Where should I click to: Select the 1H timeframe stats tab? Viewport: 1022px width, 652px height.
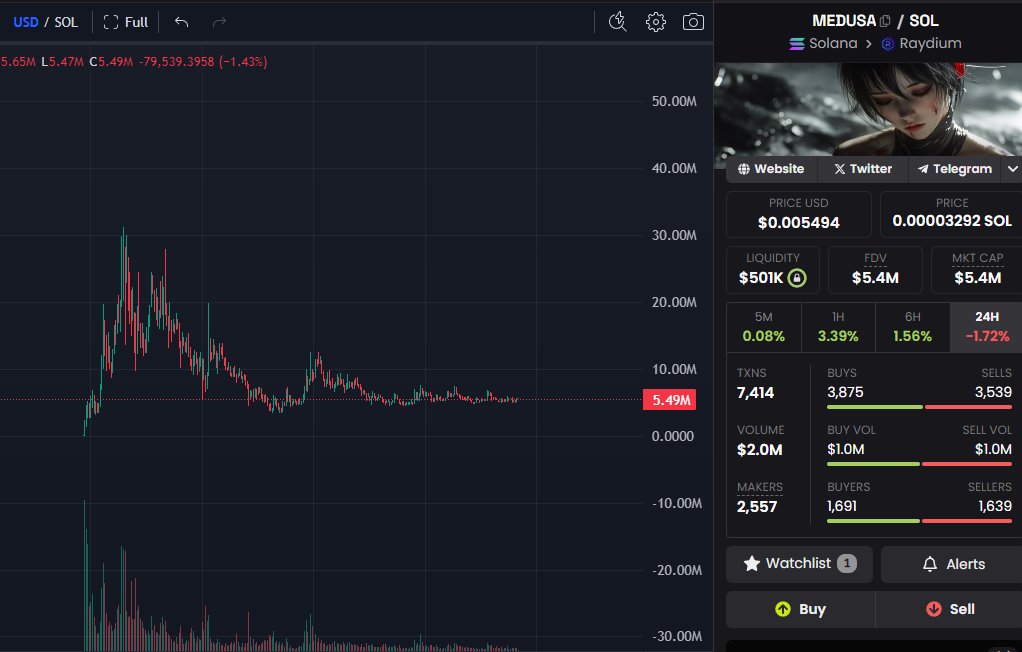point(838,327)
